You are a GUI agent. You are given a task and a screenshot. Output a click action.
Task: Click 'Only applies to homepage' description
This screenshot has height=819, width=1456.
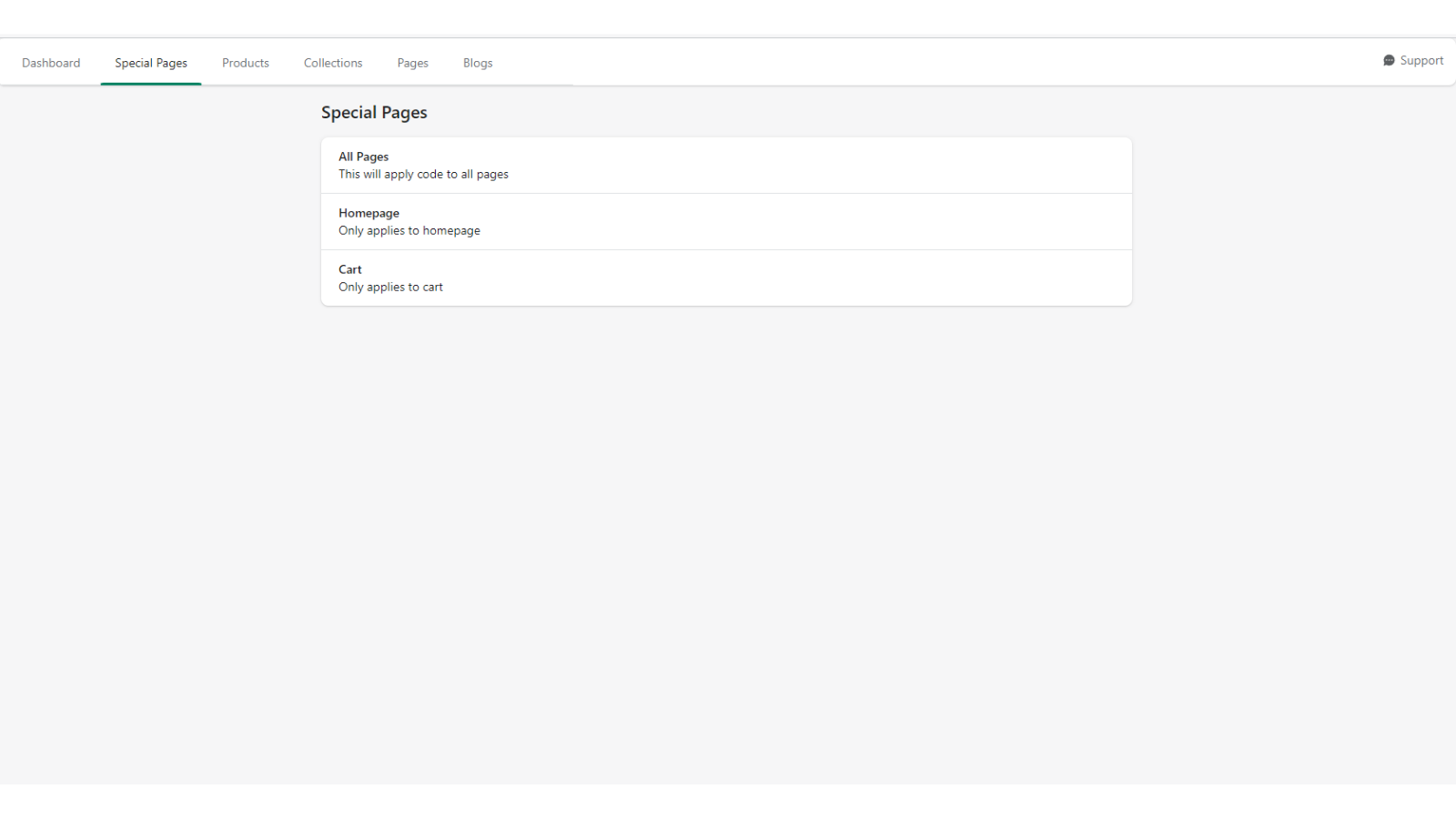pos(409,231)
